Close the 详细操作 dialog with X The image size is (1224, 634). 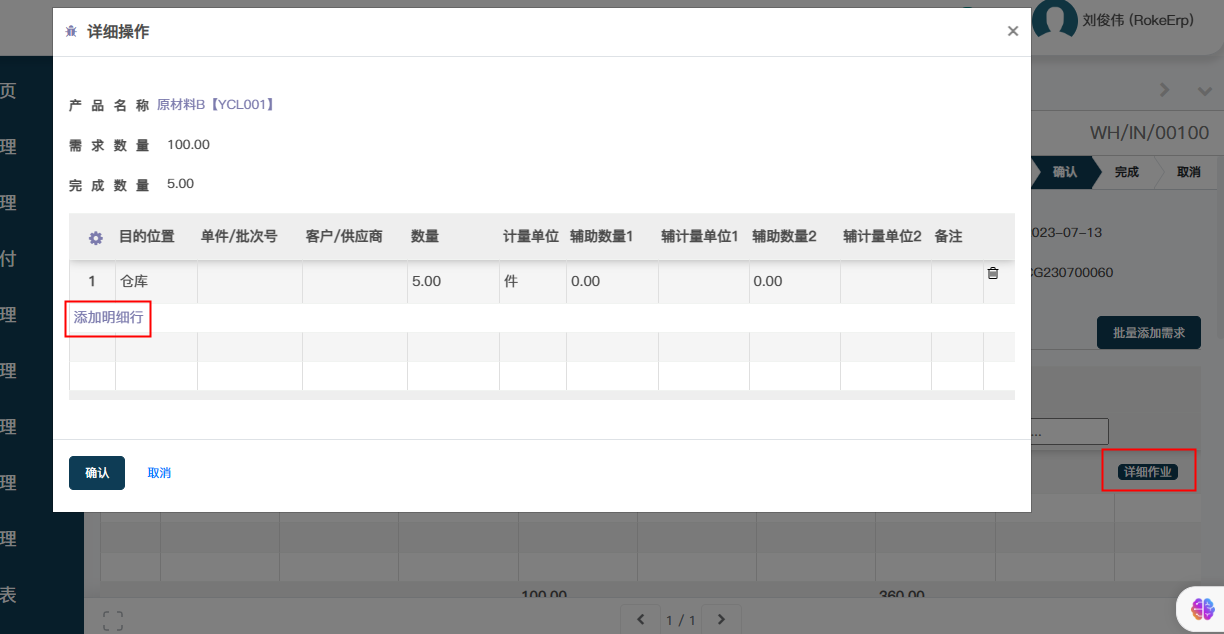(1012, 32)
